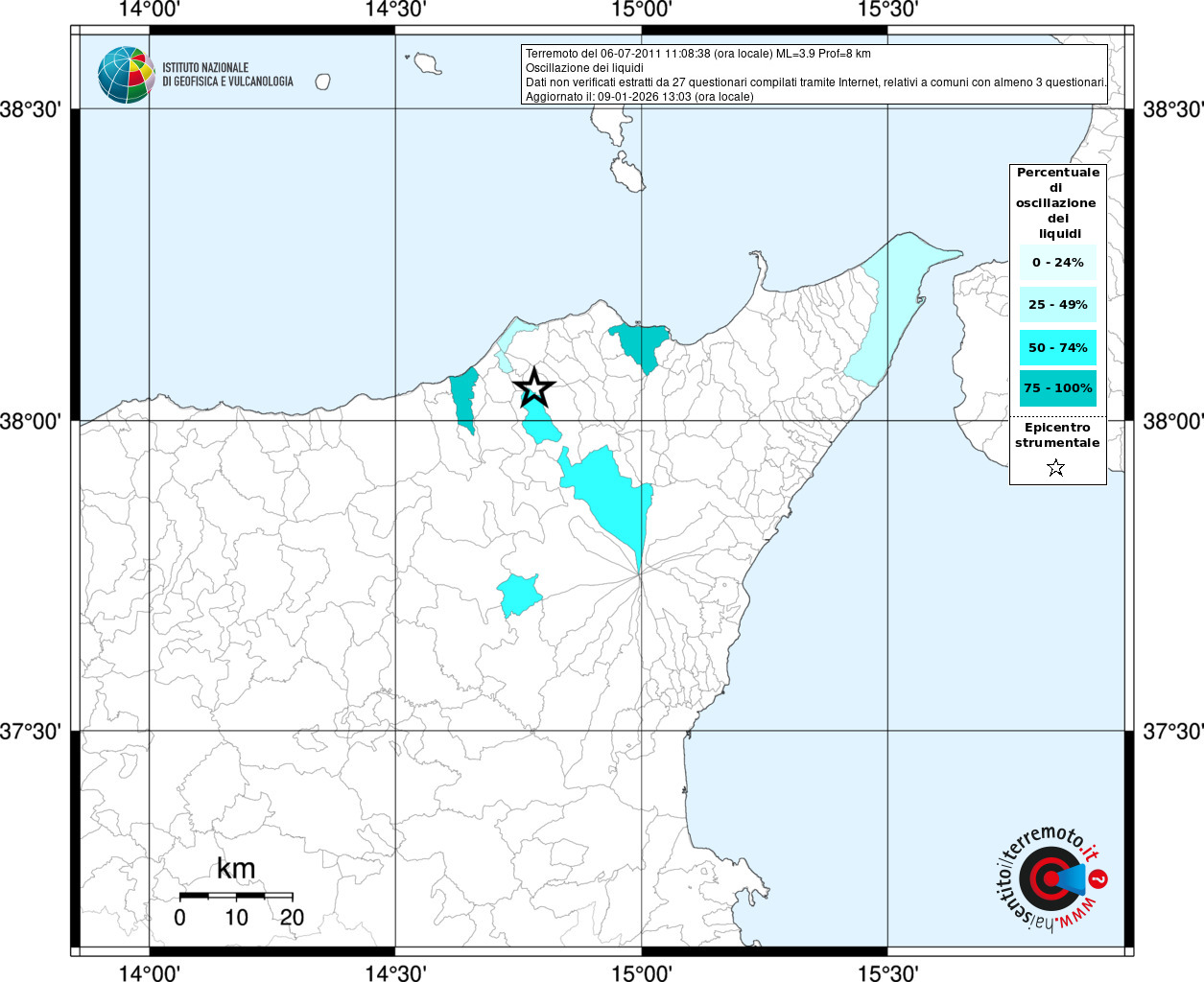Screen dimensions: 1204x982
Task: Click the 'Terremoto del 06-07-2011' header line
Action: (x=698, y=54)
